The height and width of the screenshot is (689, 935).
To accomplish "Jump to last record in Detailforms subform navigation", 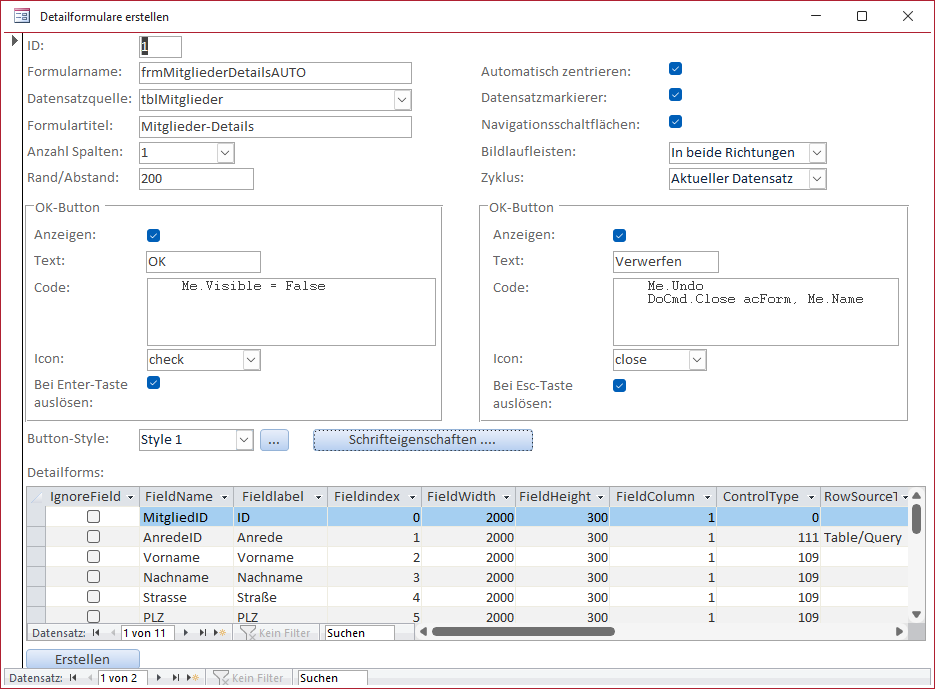I will [x=202, y=633].
